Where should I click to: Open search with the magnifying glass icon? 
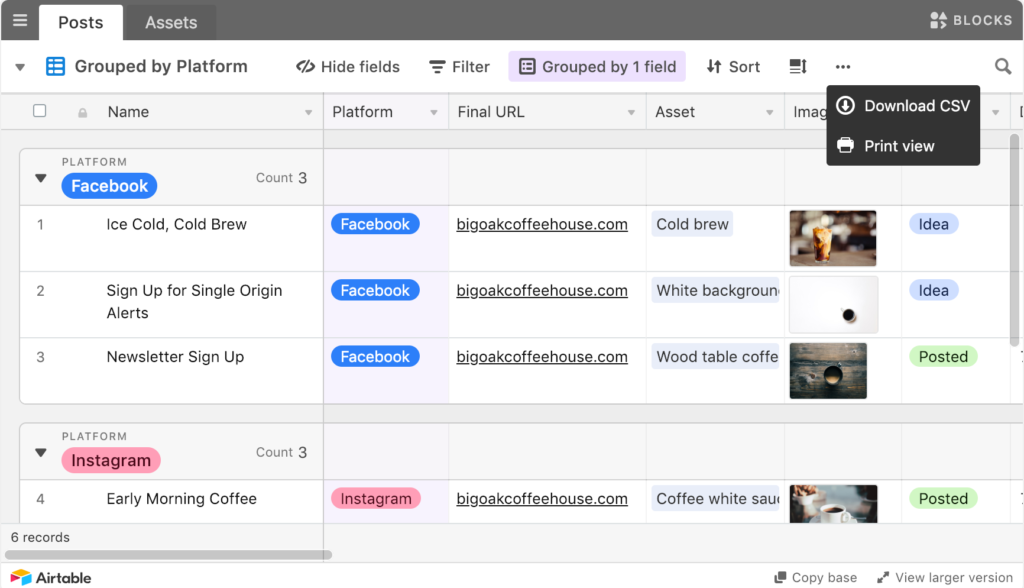1003,66
